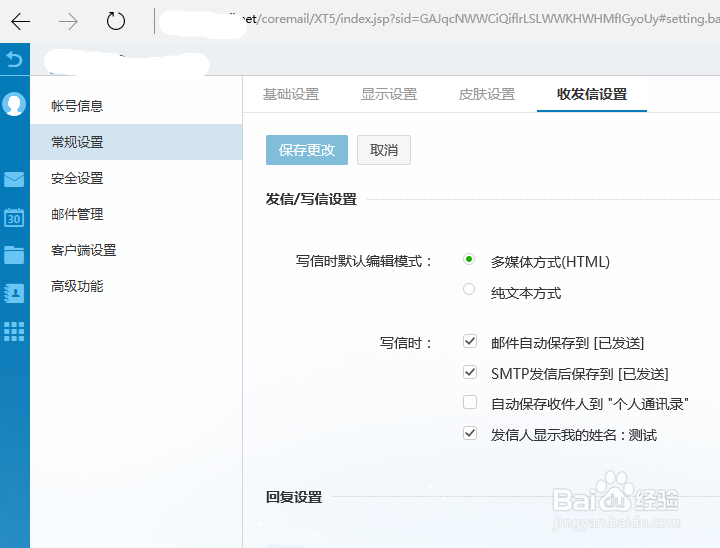Image resolution: width=720 pixels, height=548 pixels.
Task: Click the 写信时默认编辑模式 label
Action: [364, 261]
